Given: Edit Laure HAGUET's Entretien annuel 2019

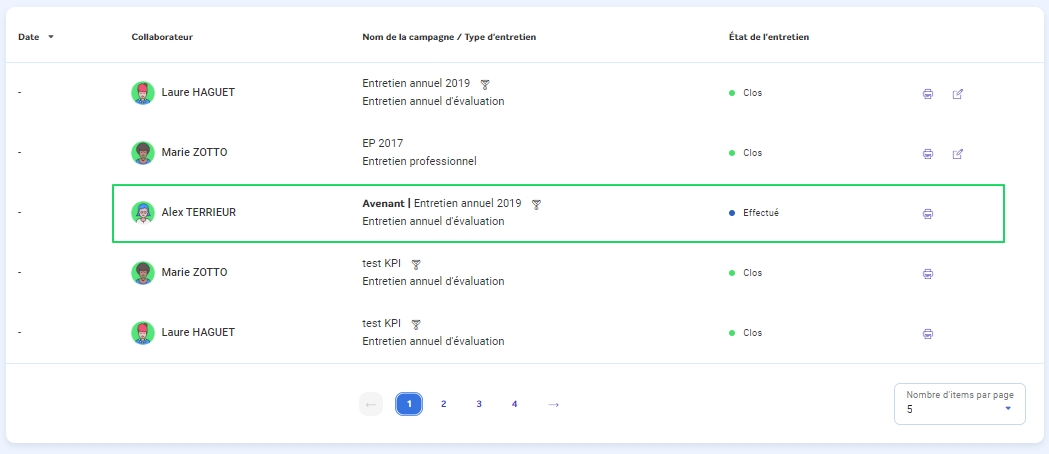Looking at the screenshot, I should click(x=957, y=94).
